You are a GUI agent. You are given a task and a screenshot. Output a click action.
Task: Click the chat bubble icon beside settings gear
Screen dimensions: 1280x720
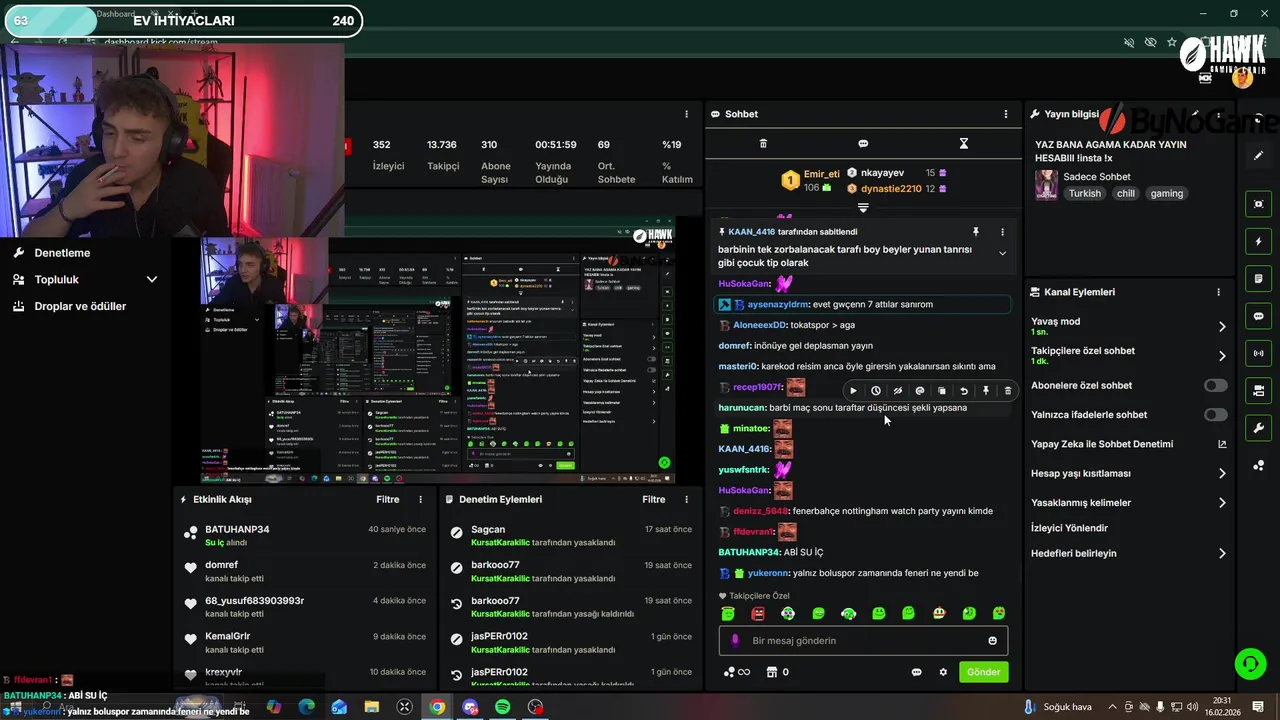click(916, 672)
